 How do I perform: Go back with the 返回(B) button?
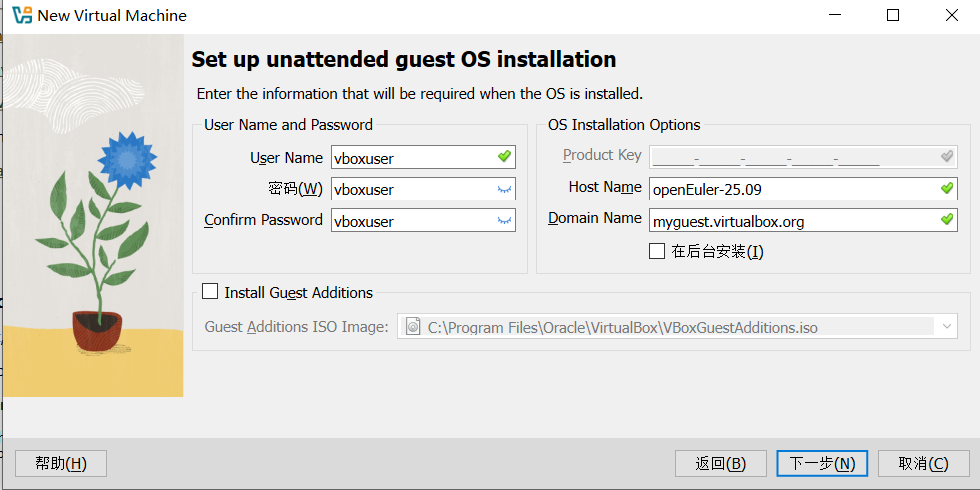721,463
